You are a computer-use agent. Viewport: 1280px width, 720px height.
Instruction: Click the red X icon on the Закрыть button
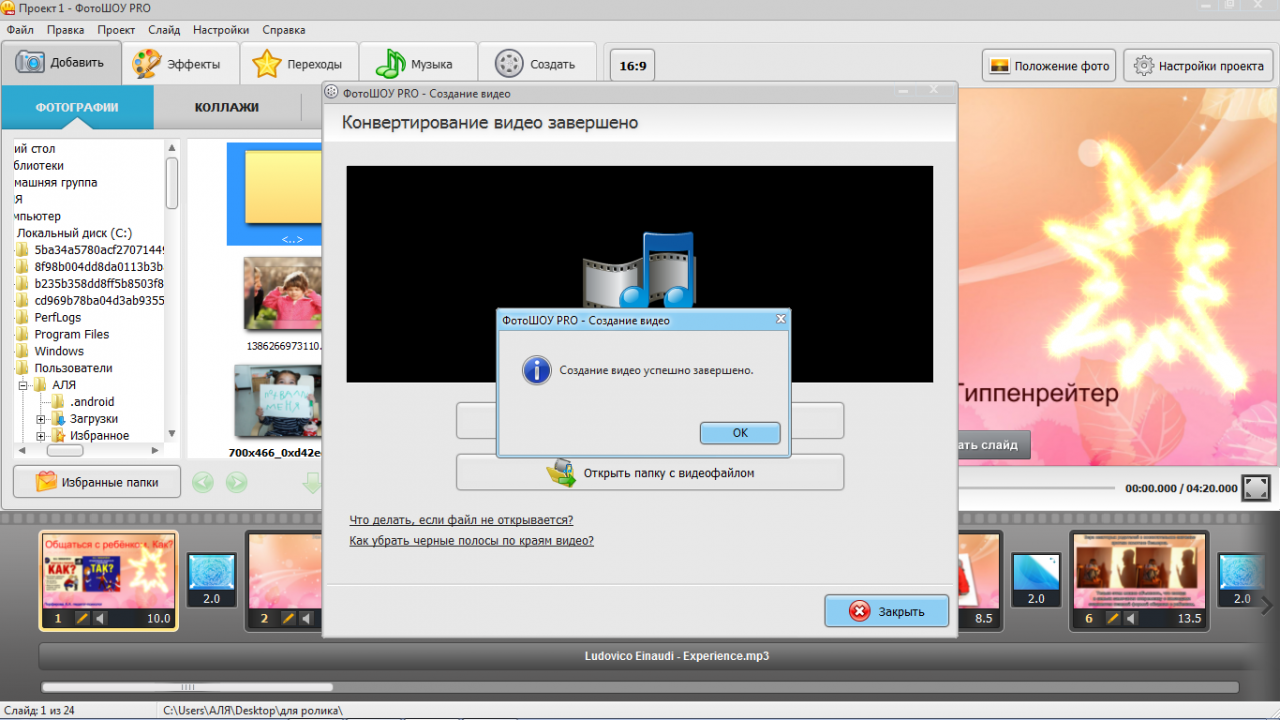click(859, 611)
